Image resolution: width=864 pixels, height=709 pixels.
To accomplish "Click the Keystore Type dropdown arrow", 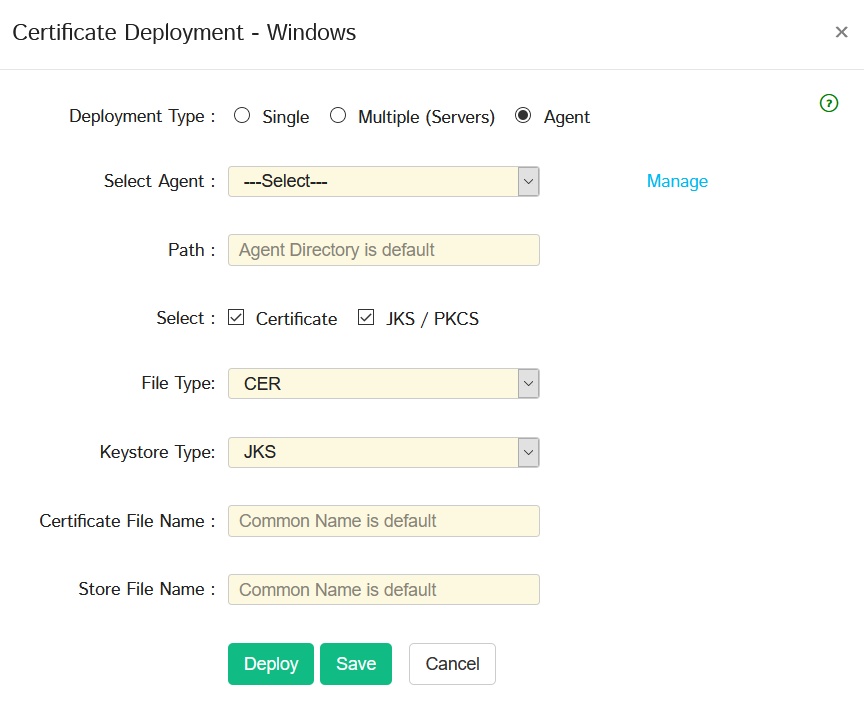I will click(529, 452).
